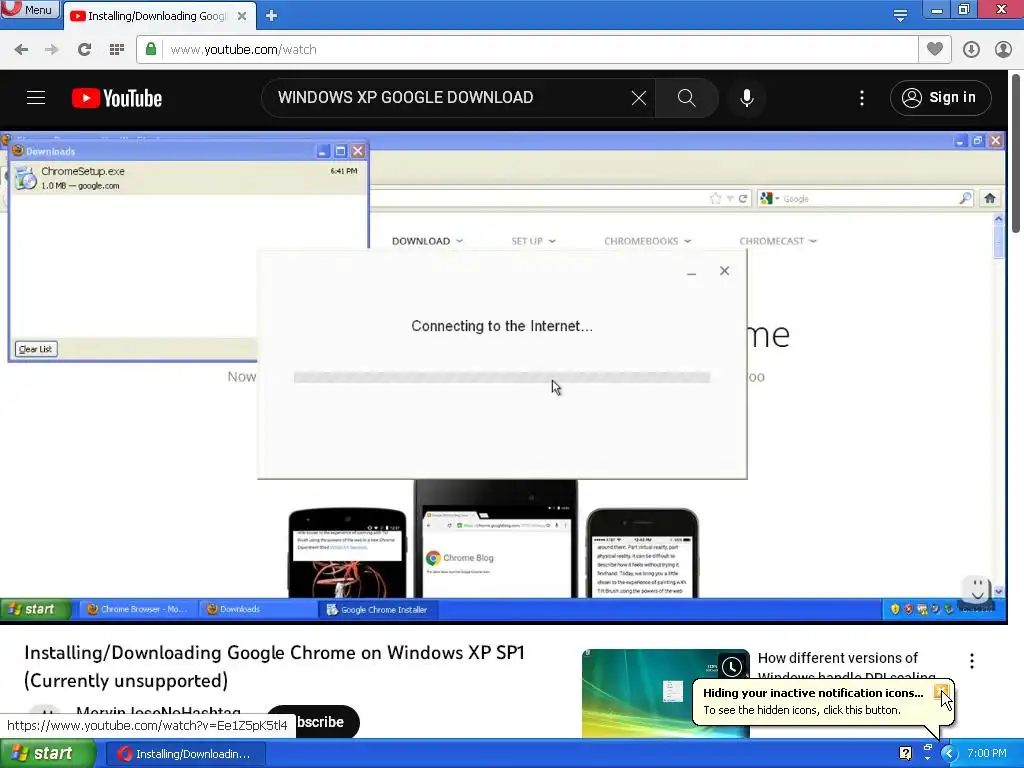Viewport: 1024px width, 768px height.
Task: Open the Opera tab menu stack icon
Action: click(x=901, y=15)
